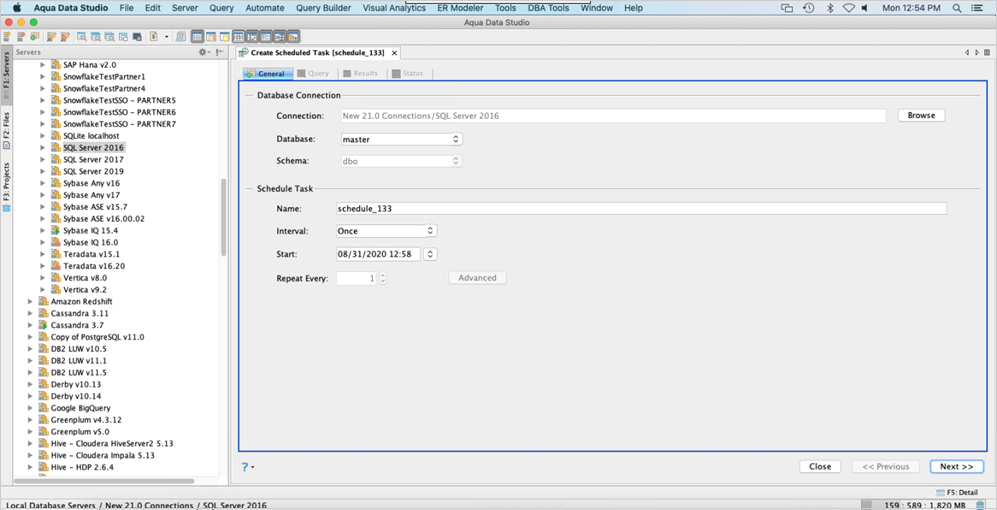Click the scroll tabs right arrow icon
Screen dimensions: 997x510
[977, 53]
